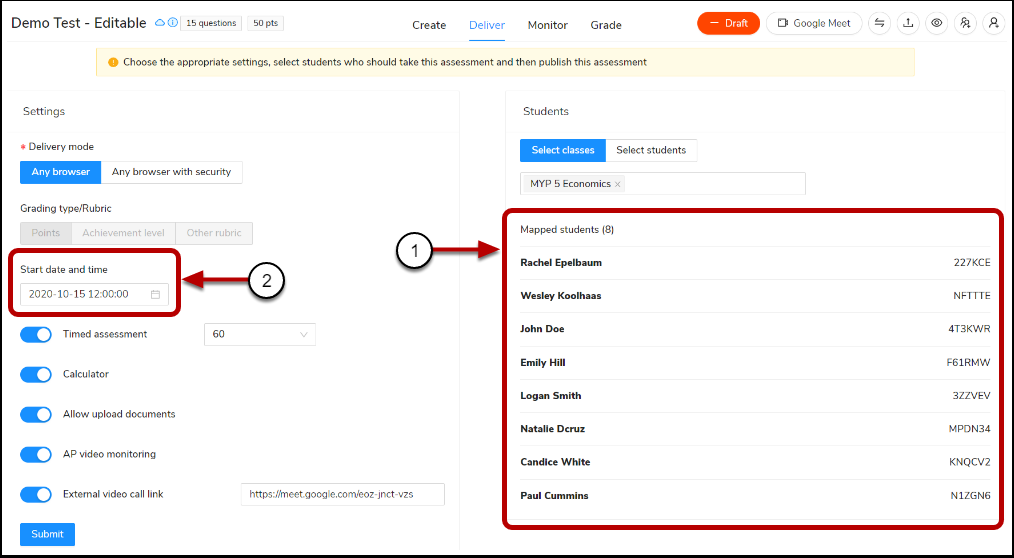Choose Any browser delivery mode
This screenshot has height=558, width=1014.
click(x=60, y=172)
